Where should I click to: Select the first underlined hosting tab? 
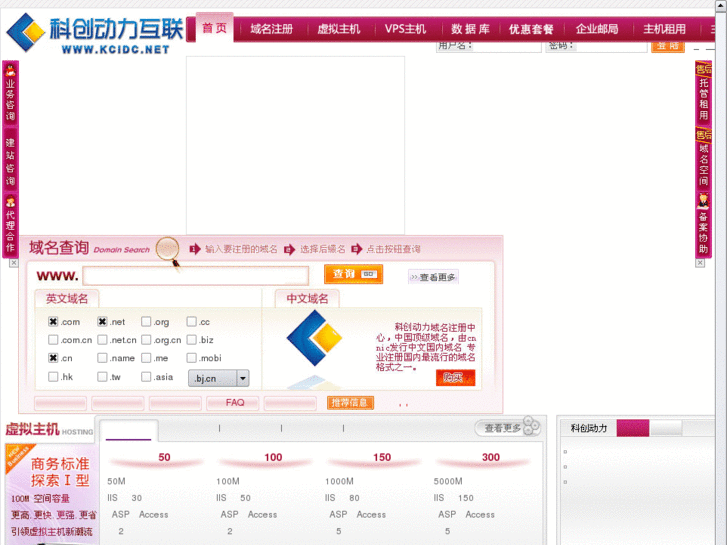point(128,431)
